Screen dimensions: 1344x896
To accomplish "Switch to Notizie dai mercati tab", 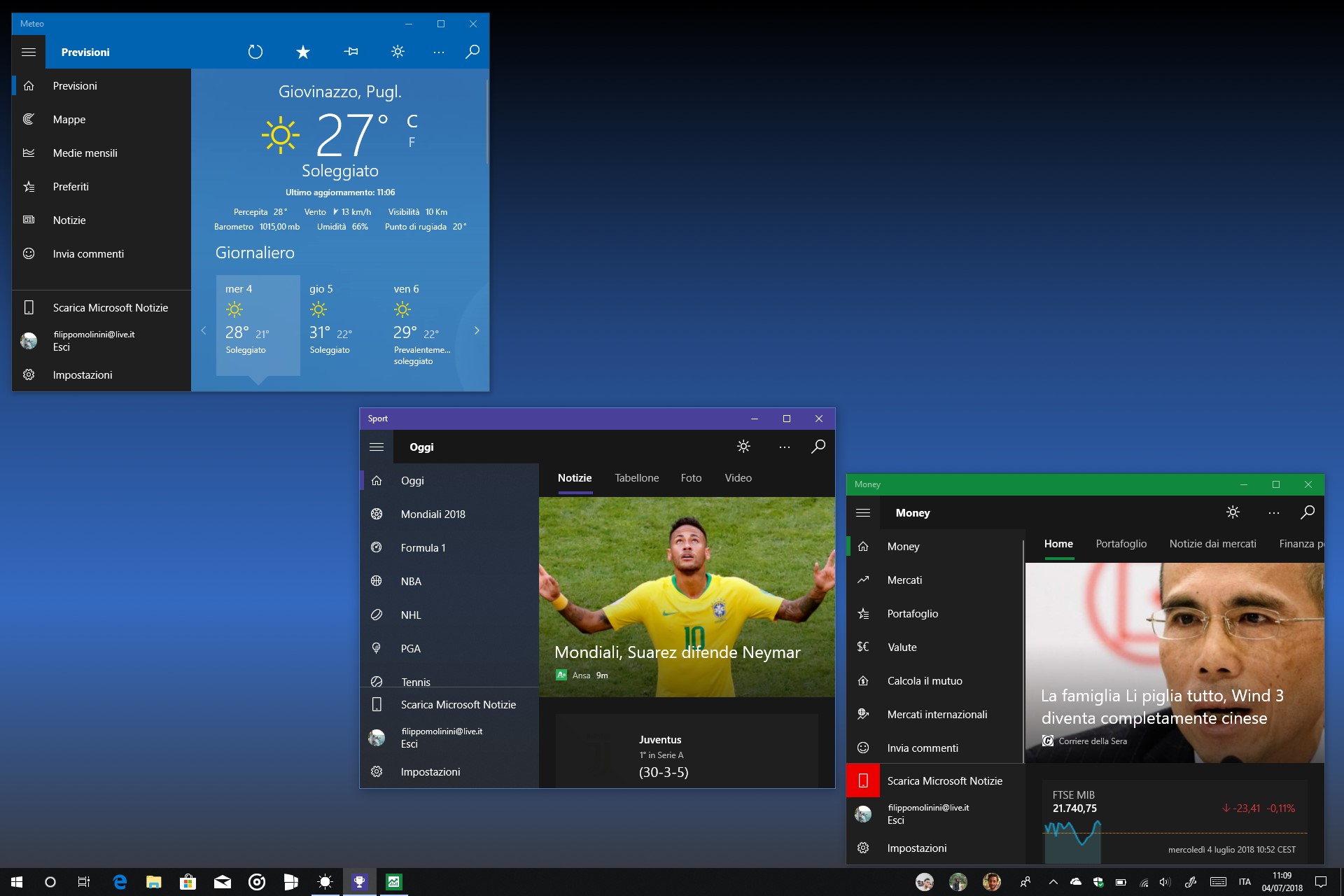I will 1212,544.
